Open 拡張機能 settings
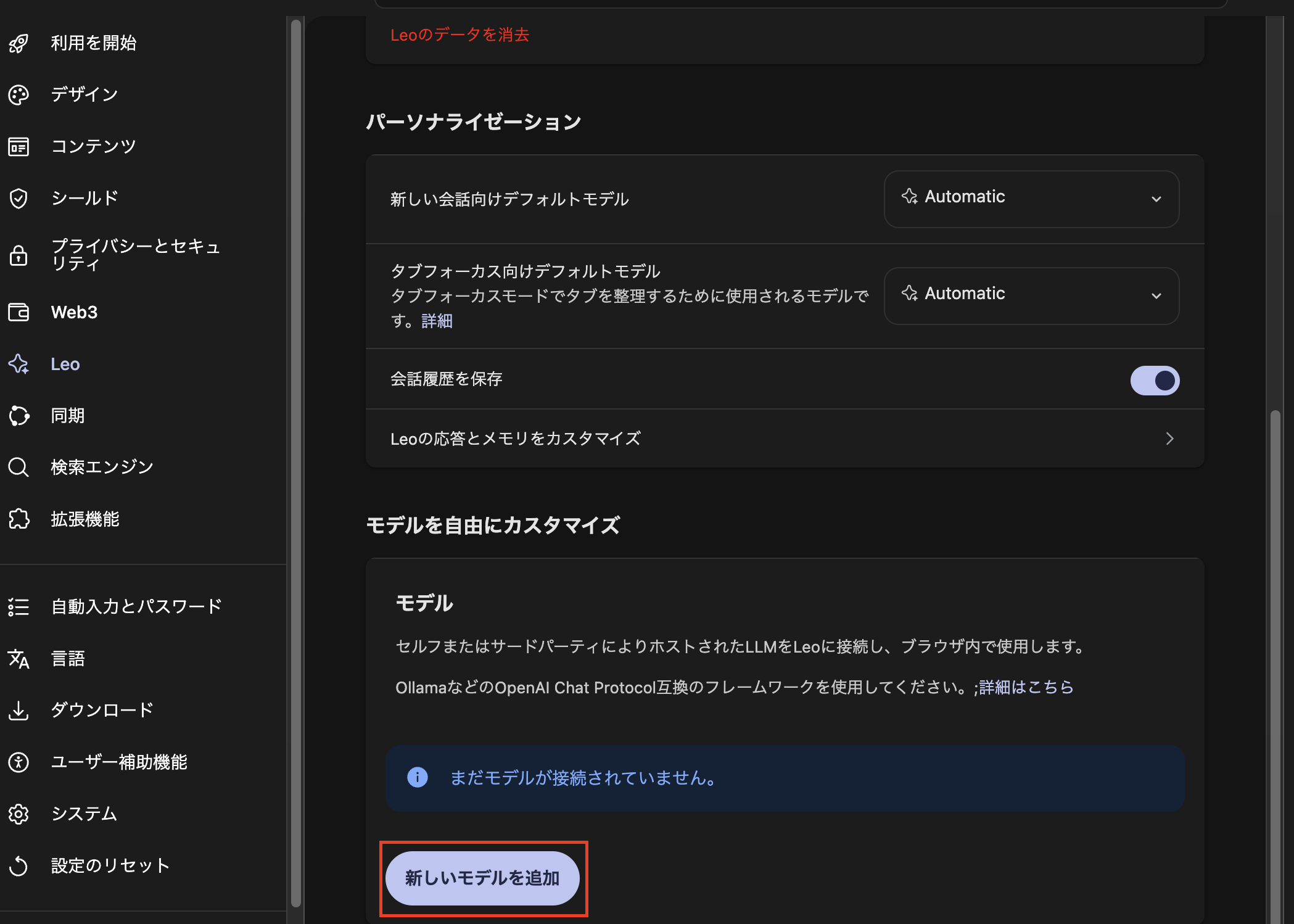Screen dimensions: 1294x924 85,519
